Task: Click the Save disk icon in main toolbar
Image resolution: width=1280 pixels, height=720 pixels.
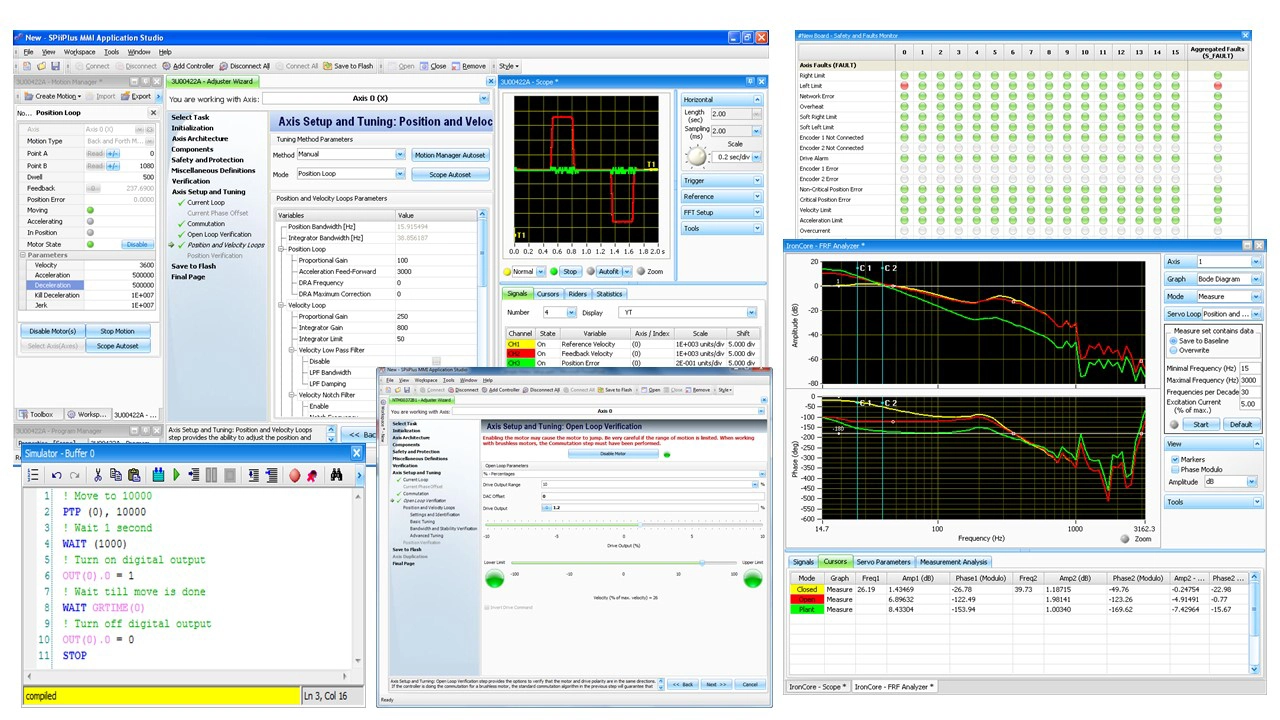Action: (55, 66)
